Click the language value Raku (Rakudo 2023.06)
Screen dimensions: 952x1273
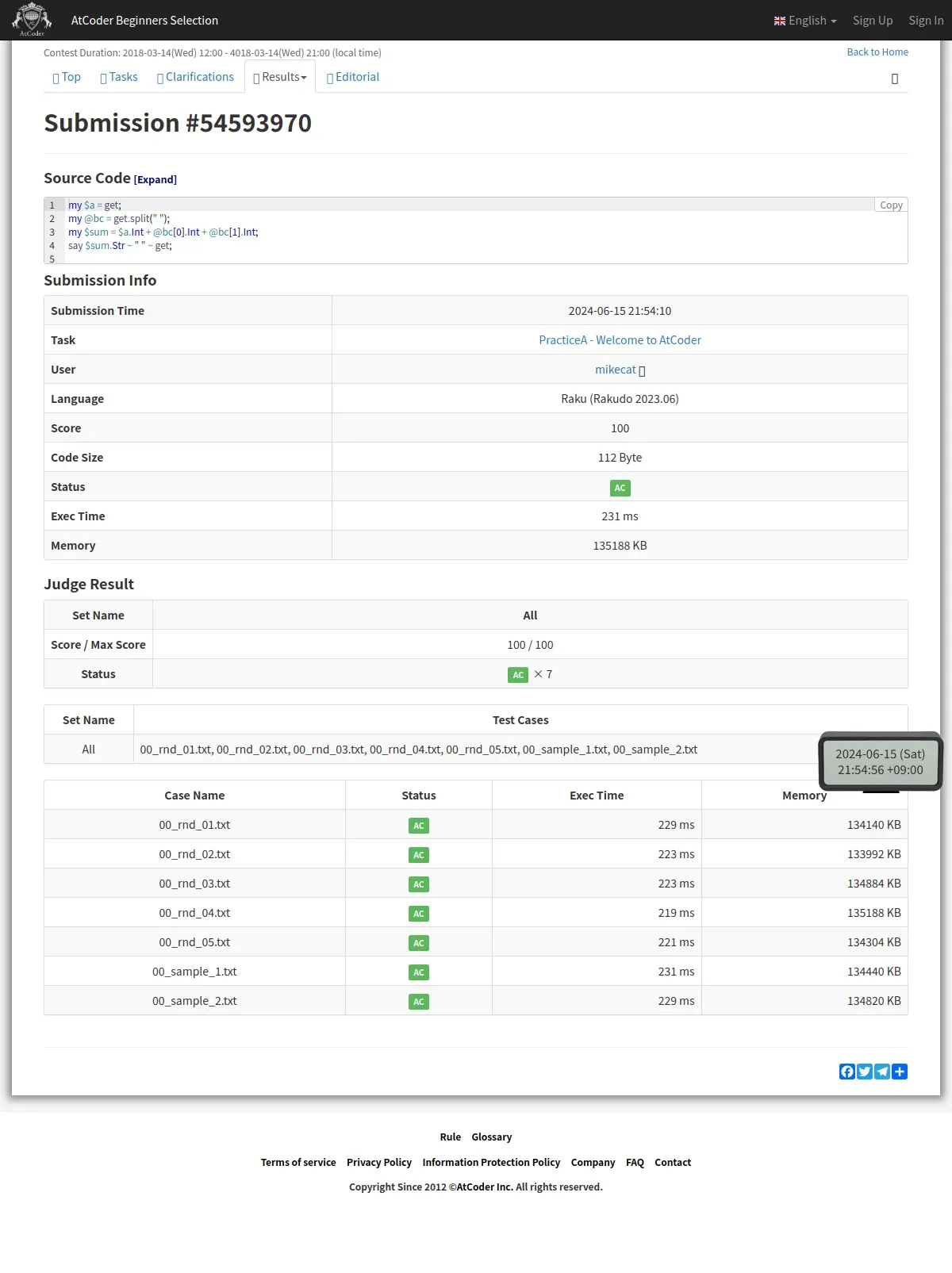620,399
